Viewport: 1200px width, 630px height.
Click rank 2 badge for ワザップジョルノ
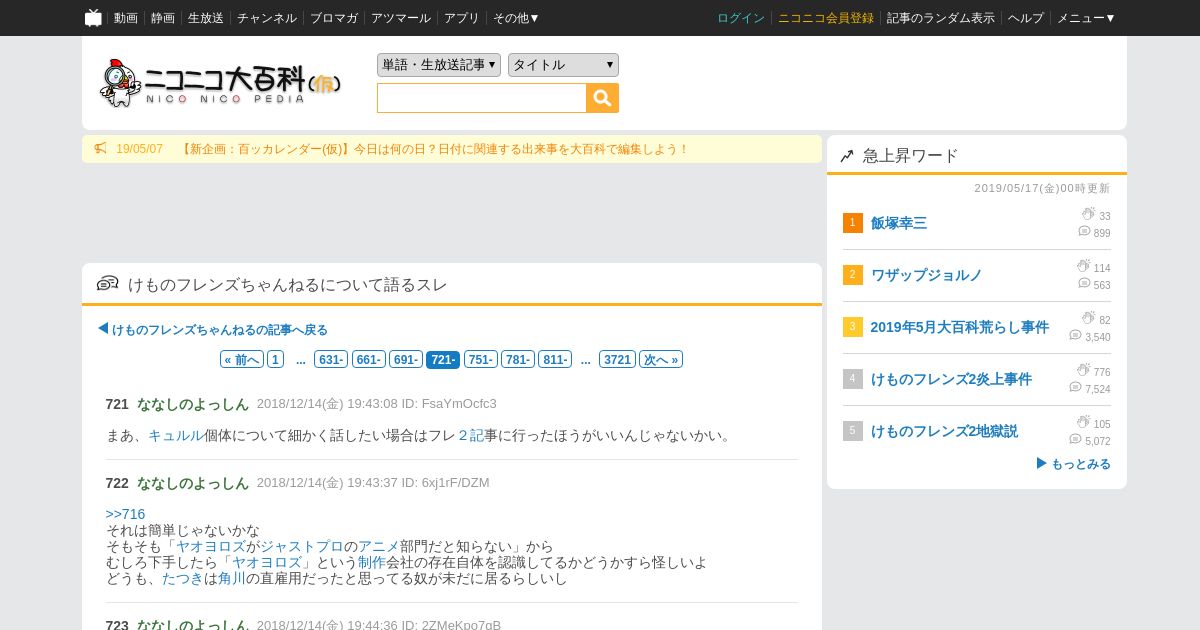[852, 275]
